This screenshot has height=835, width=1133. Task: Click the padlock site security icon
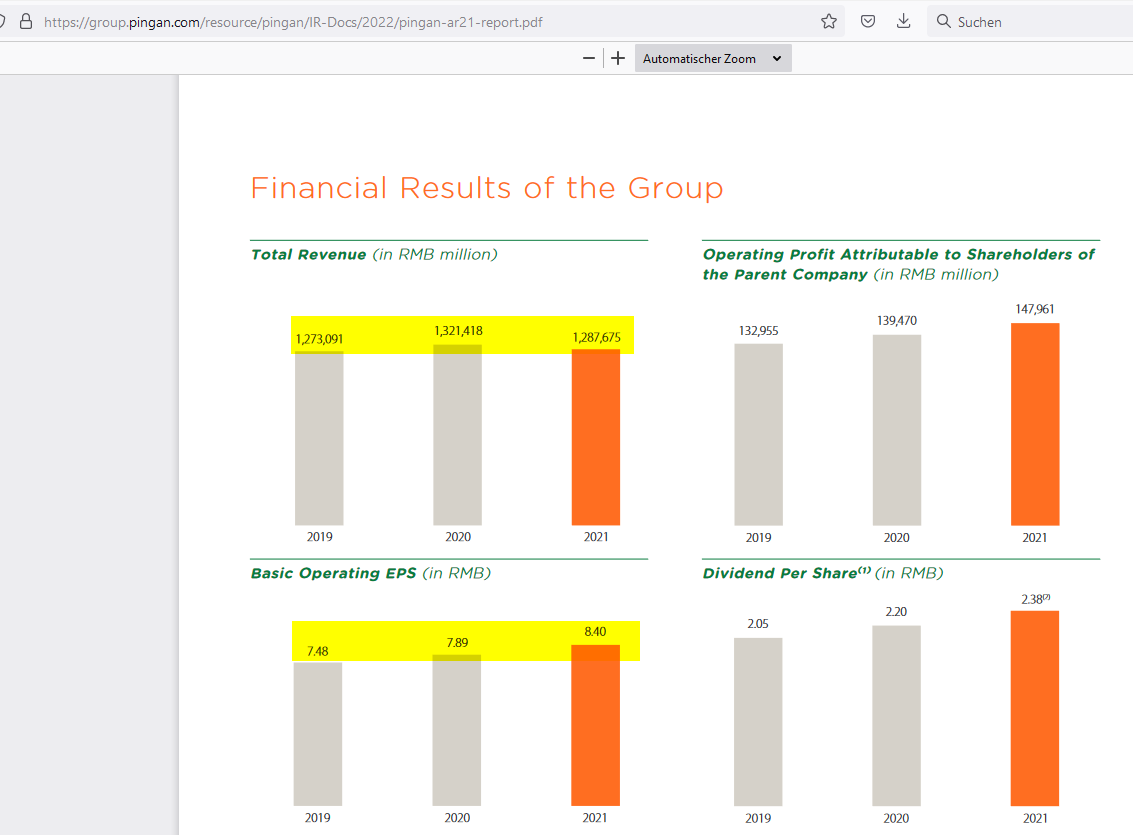[x=26, y=21]
